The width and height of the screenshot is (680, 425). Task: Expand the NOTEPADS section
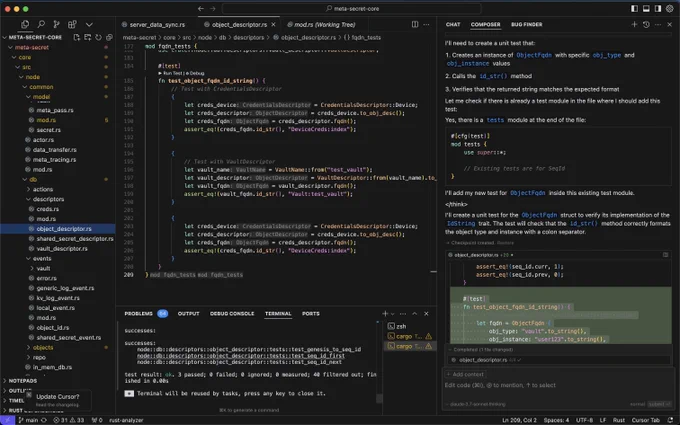click(23, 381)
